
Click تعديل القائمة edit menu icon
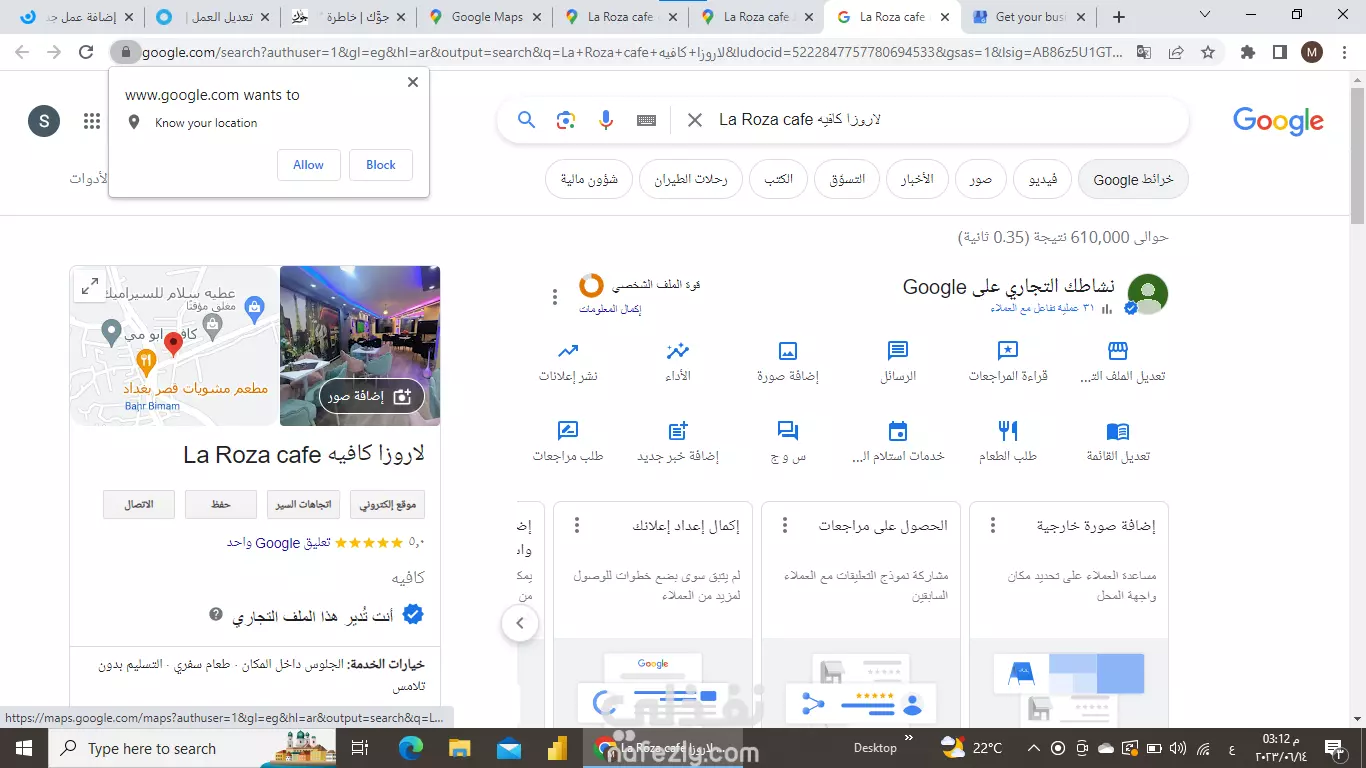[x=1118, y=431]
